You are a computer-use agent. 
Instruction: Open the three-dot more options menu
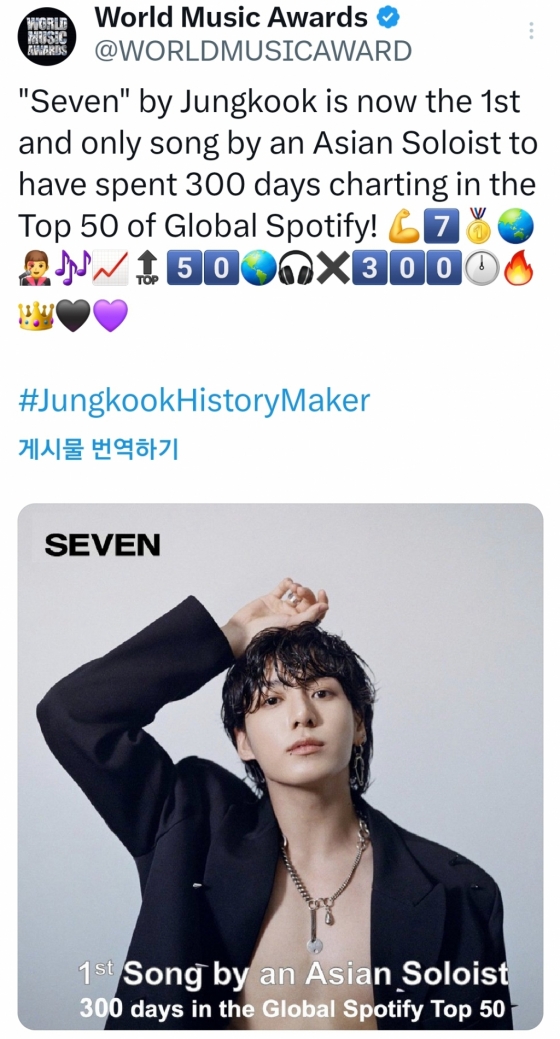[x=531, y=30]
